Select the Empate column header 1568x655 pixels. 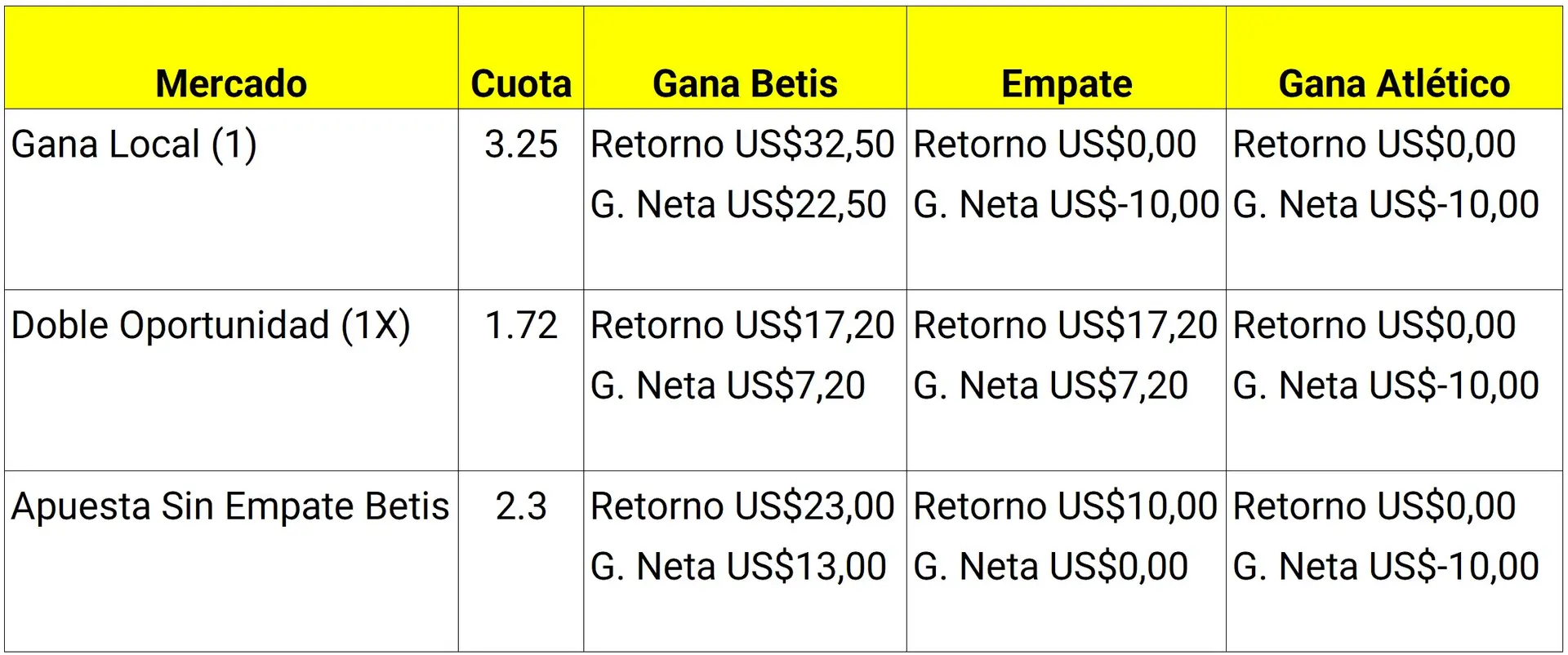coord(1066,83)
